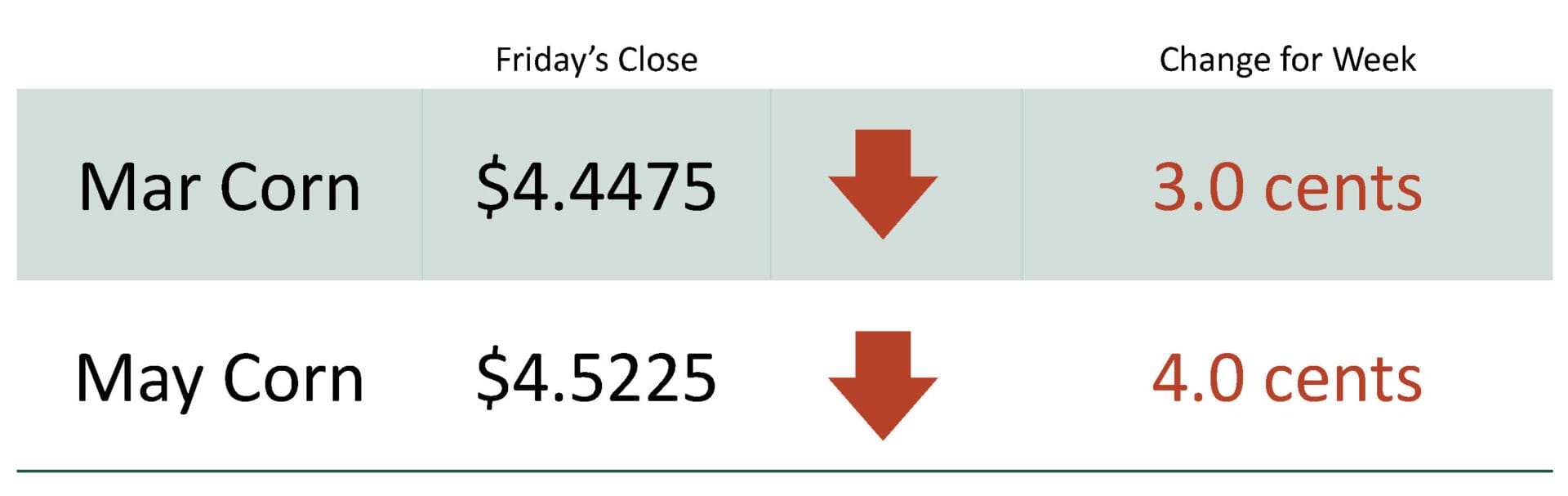Click the 4.0 cents weekly change
This screenshot has width=1568, height=496.
click(x=1287, y=378)
